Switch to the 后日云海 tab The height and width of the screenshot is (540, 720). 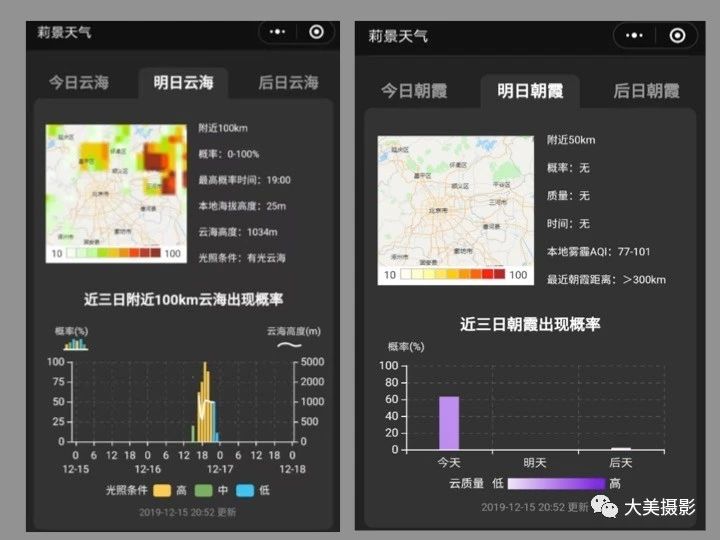[288, 83]
